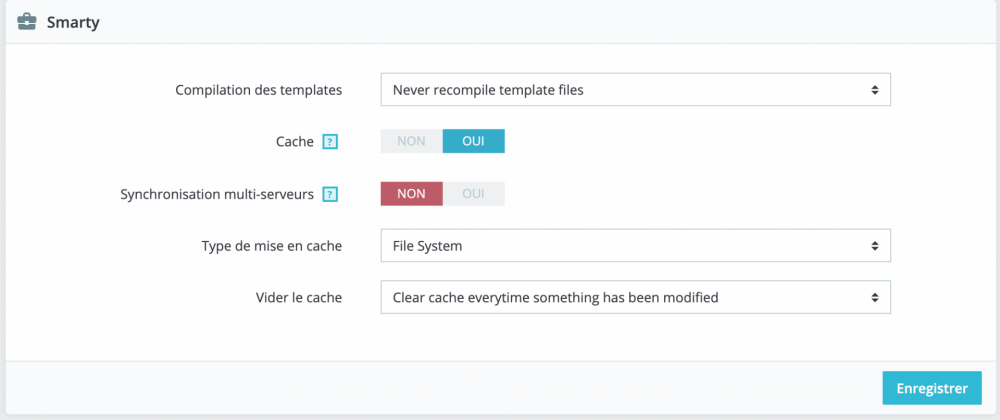This screenshot has width=1000, height=420.
Task: Click the Compilation des templates label
Action: click(x=258, y=90)
